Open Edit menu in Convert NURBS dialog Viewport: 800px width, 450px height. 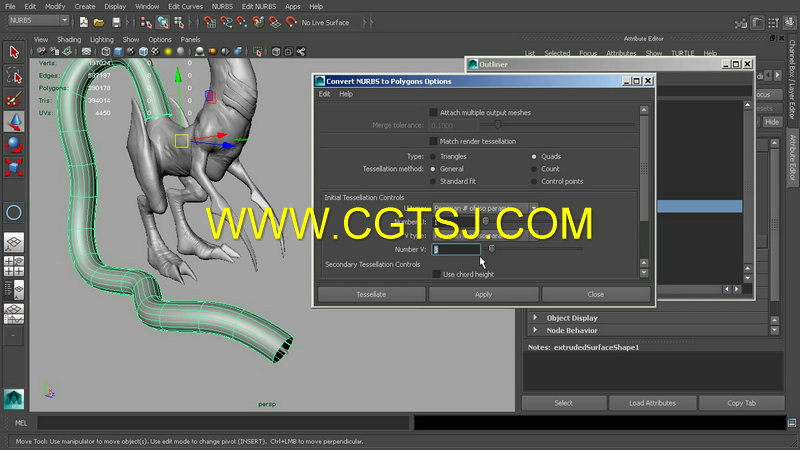click(x=324, y=94)
